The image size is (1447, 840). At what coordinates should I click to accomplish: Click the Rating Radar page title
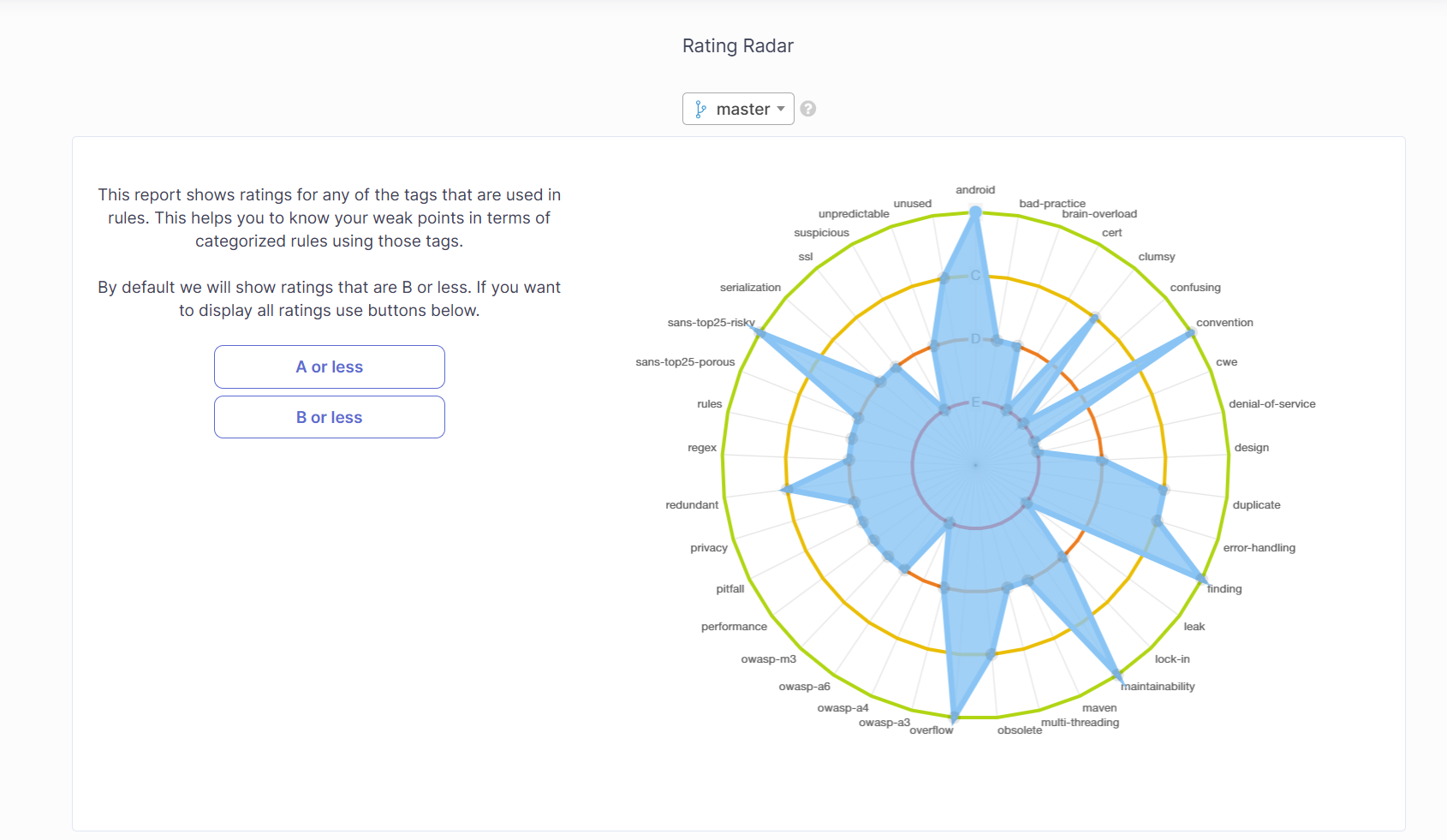tap(738, 46)
